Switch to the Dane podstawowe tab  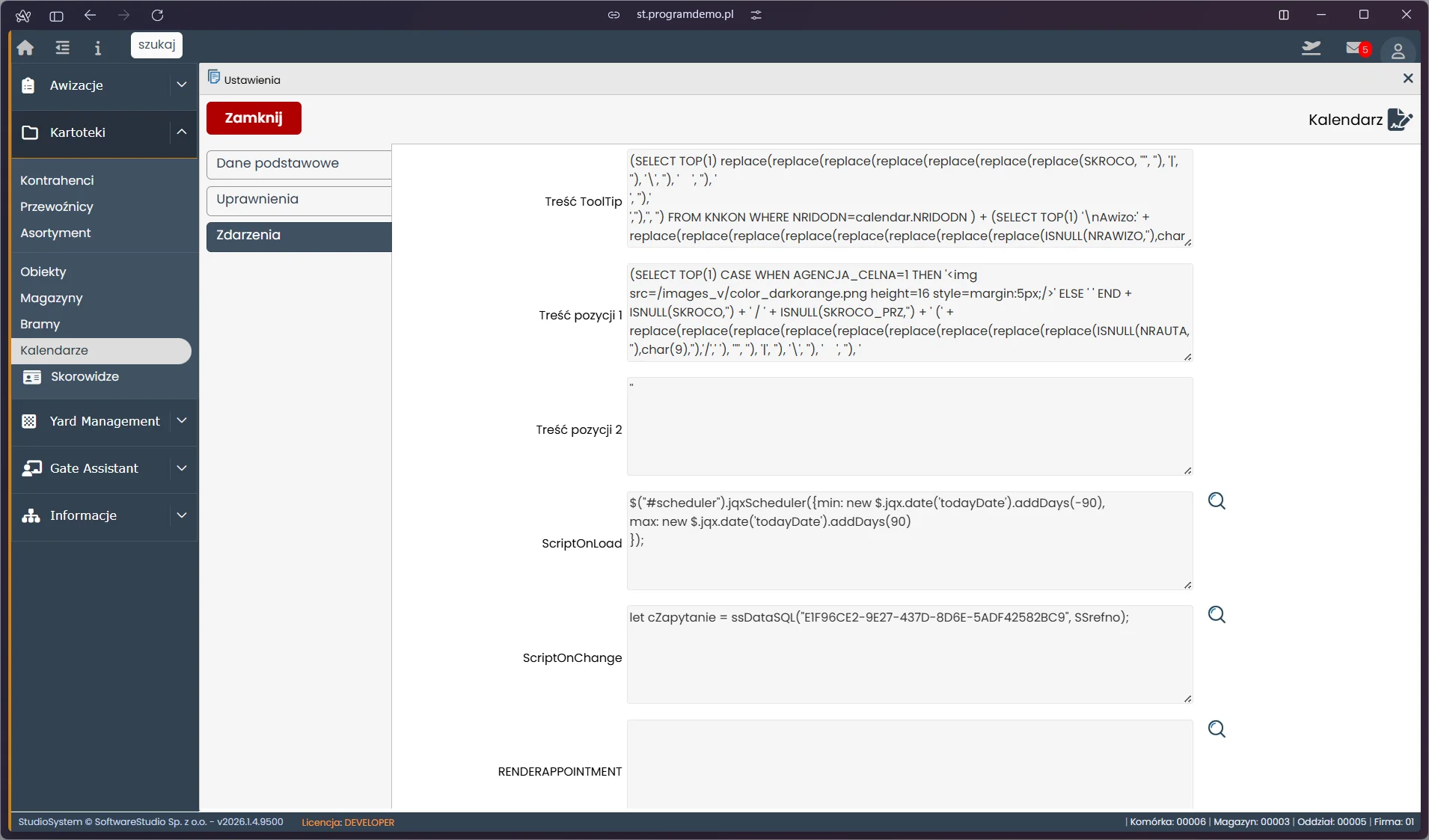pos(299,164)
